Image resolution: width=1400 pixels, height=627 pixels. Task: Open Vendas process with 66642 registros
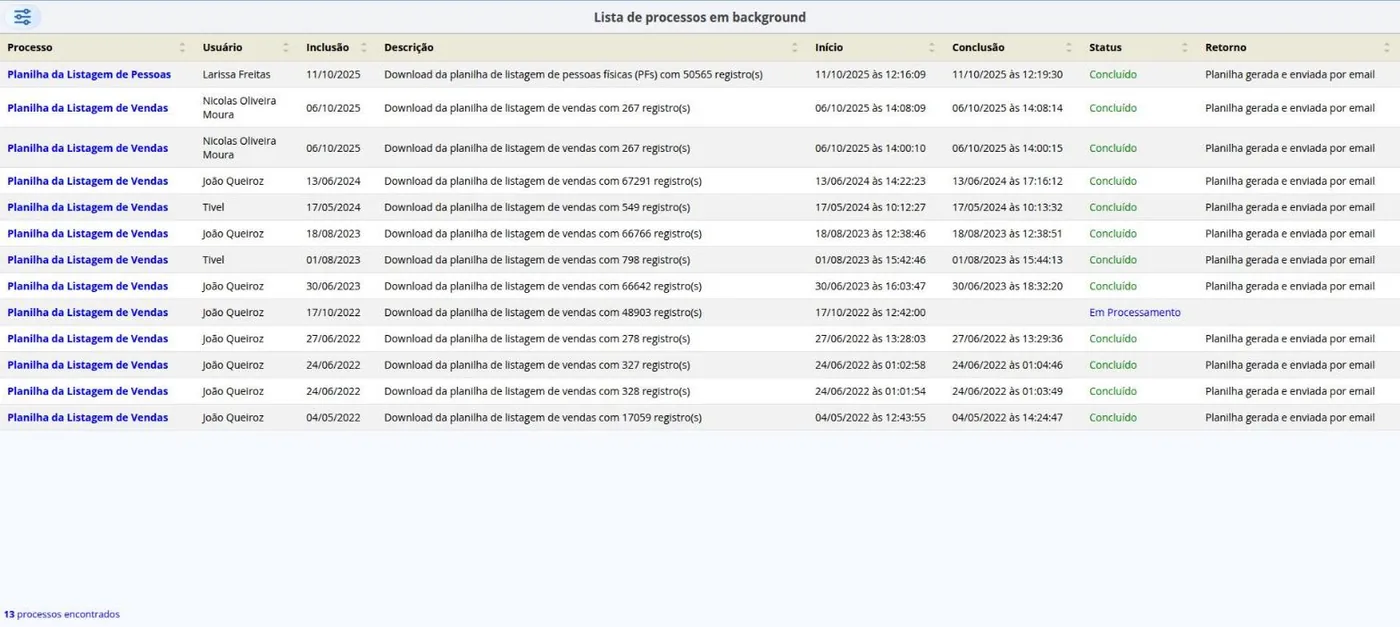coord(88,286)
